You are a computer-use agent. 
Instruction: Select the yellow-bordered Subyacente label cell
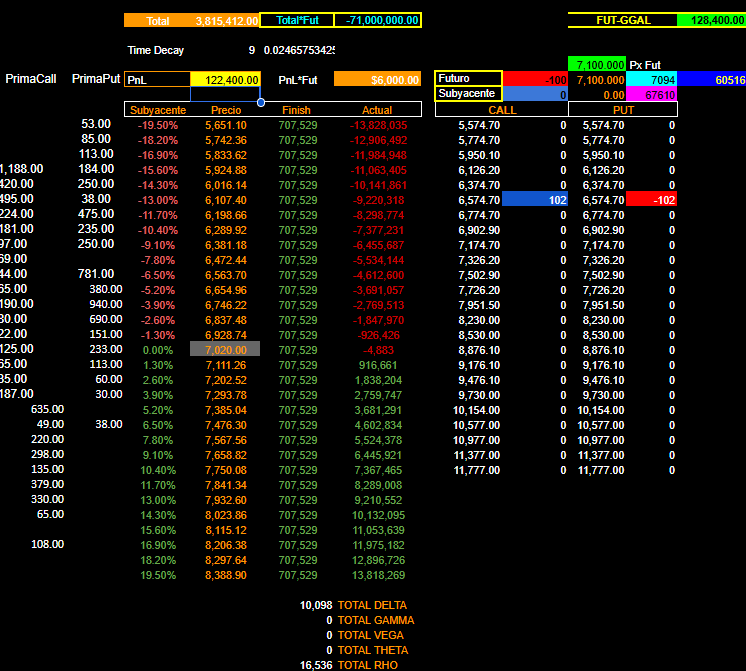pyautogui.click(x=469, y=94)
